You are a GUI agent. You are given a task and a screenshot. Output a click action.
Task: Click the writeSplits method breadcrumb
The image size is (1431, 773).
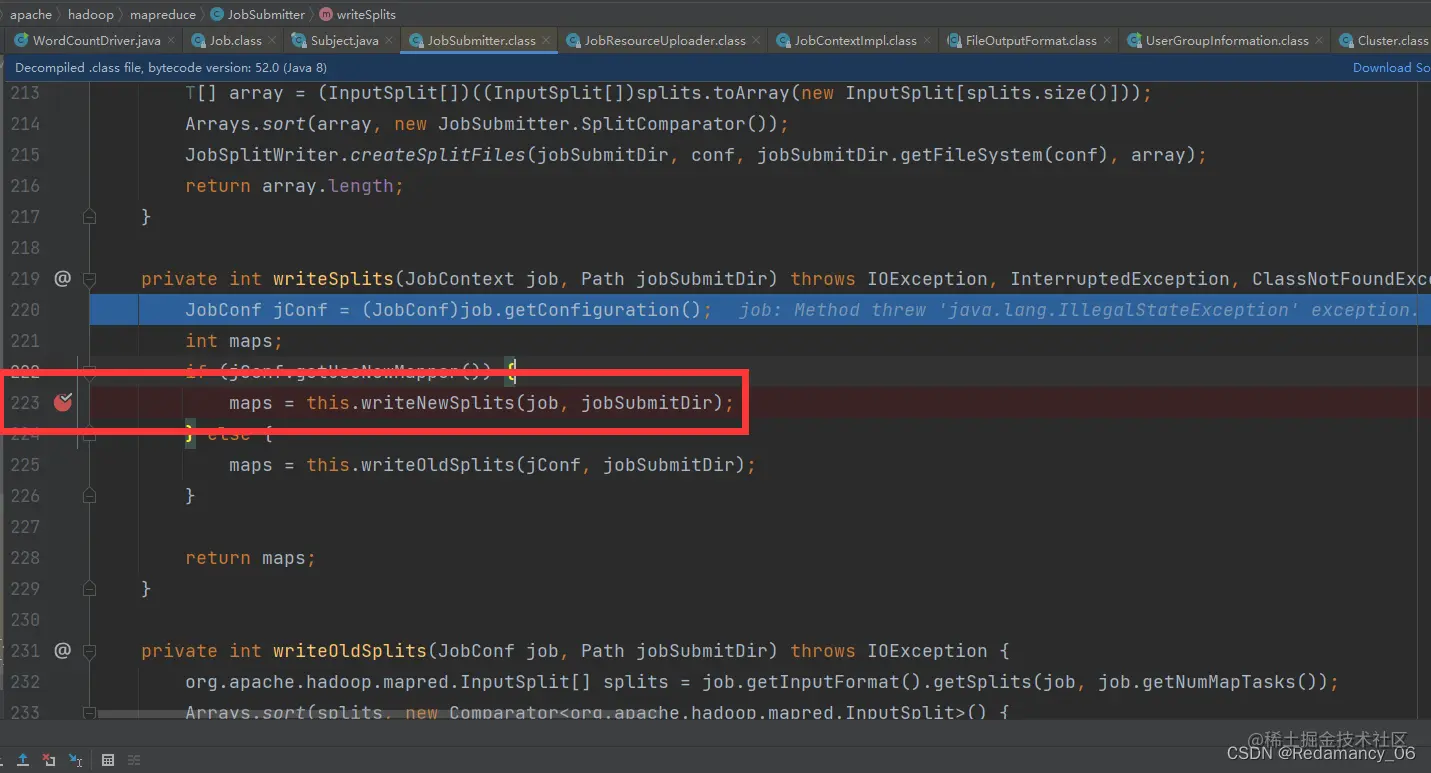point(358,14)
